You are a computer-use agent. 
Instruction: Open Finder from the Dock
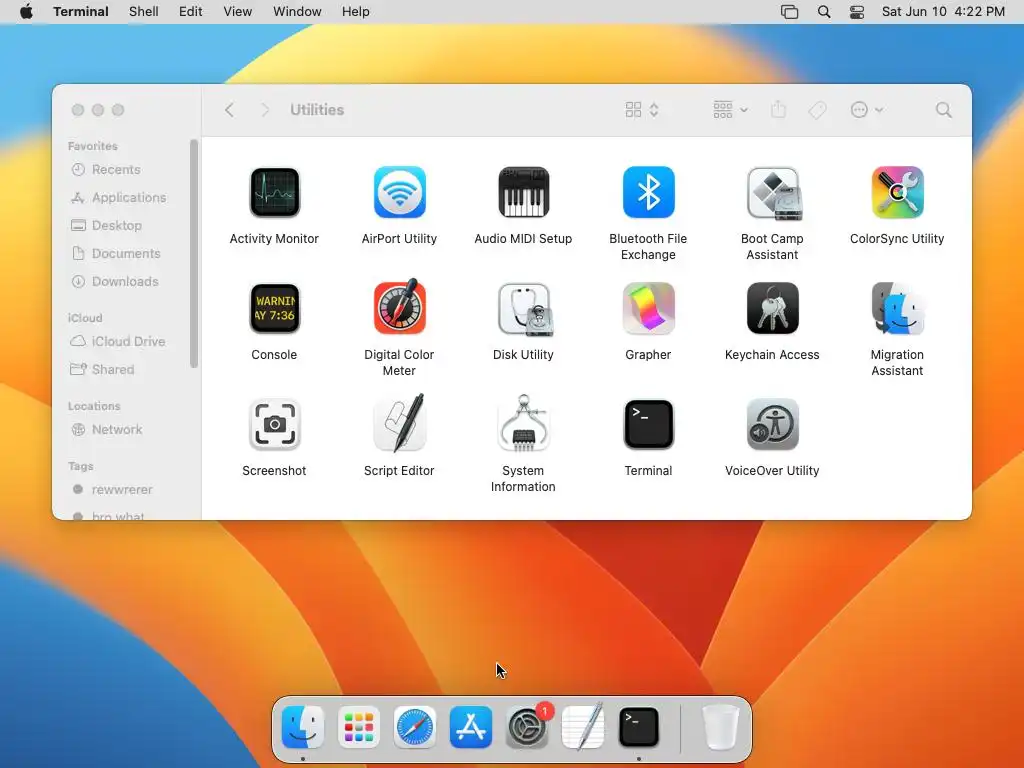click(302, 727)
